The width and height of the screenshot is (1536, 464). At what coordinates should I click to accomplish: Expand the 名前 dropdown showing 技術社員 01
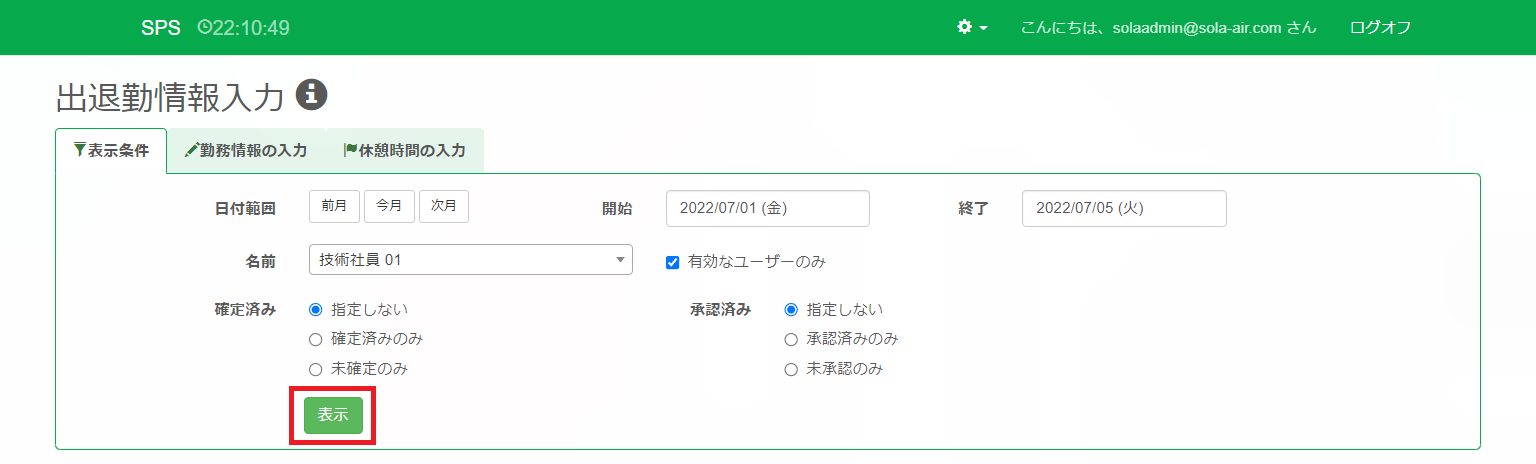coord(471,260)
